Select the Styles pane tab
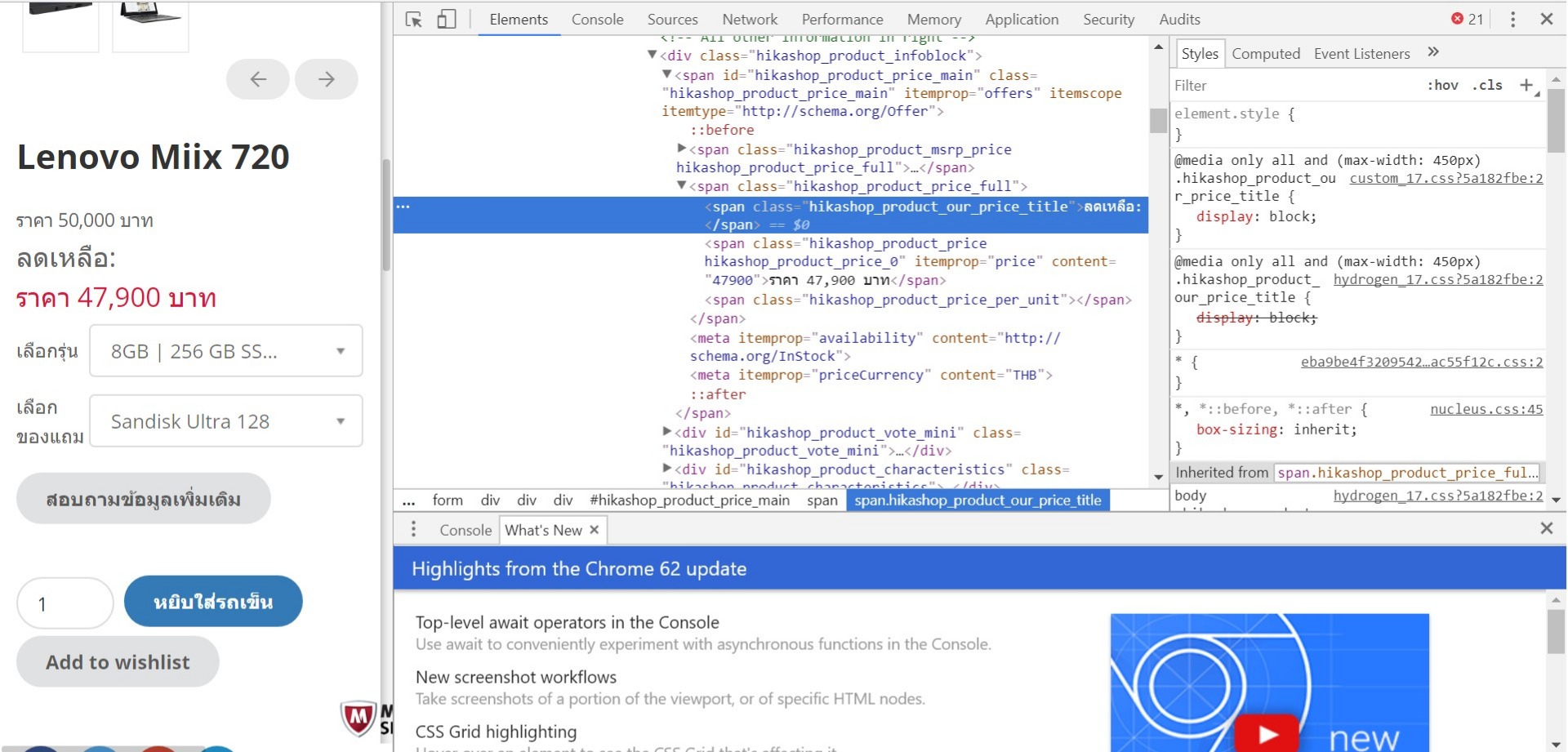This screenshot has width=1568, height=752. (x=1199, y=54)
